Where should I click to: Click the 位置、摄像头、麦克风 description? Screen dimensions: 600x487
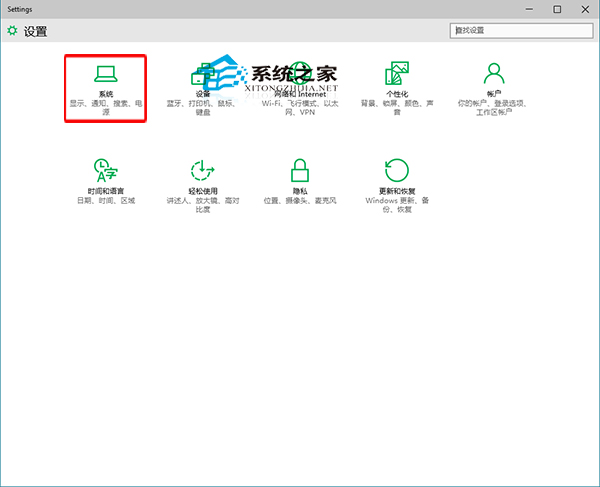[300, 200]
